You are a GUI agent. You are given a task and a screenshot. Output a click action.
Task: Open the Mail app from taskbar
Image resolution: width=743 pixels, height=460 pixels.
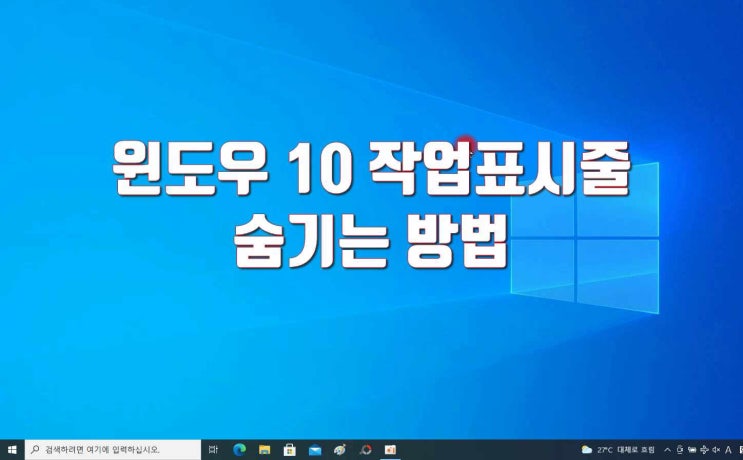point(315,450)
